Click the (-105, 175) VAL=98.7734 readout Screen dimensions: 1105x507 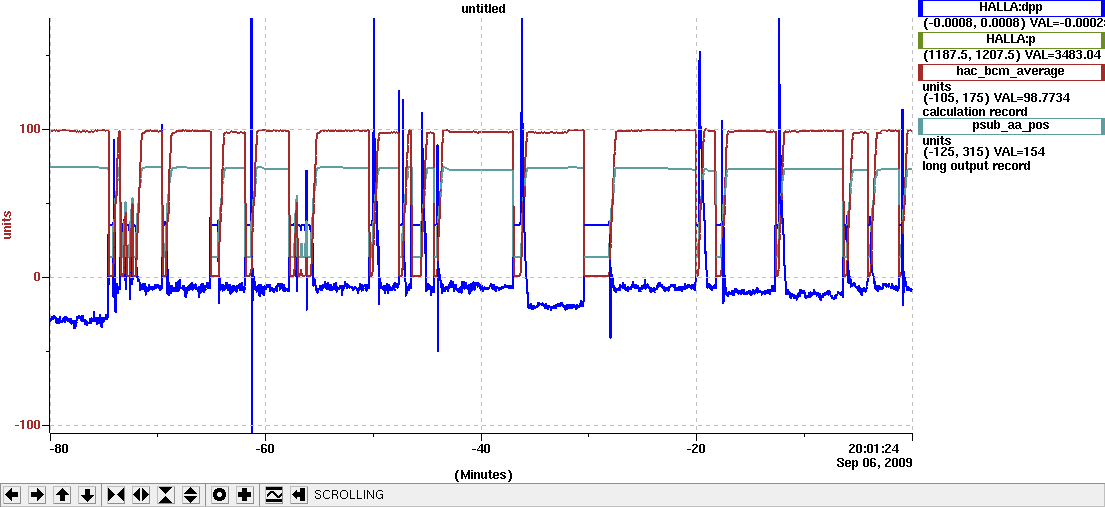[996, 98]
